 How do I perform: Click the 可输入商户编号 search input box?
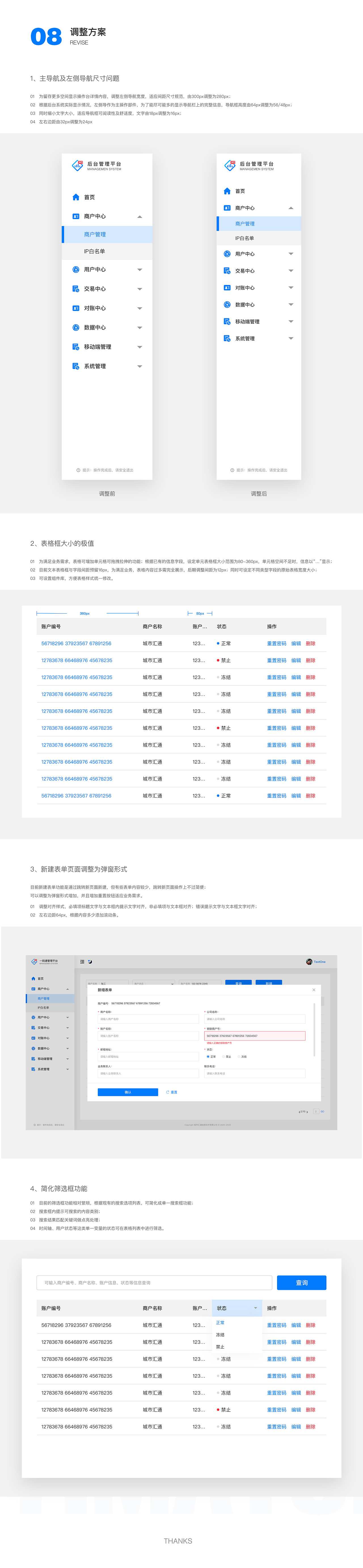tap(154, 1282)
